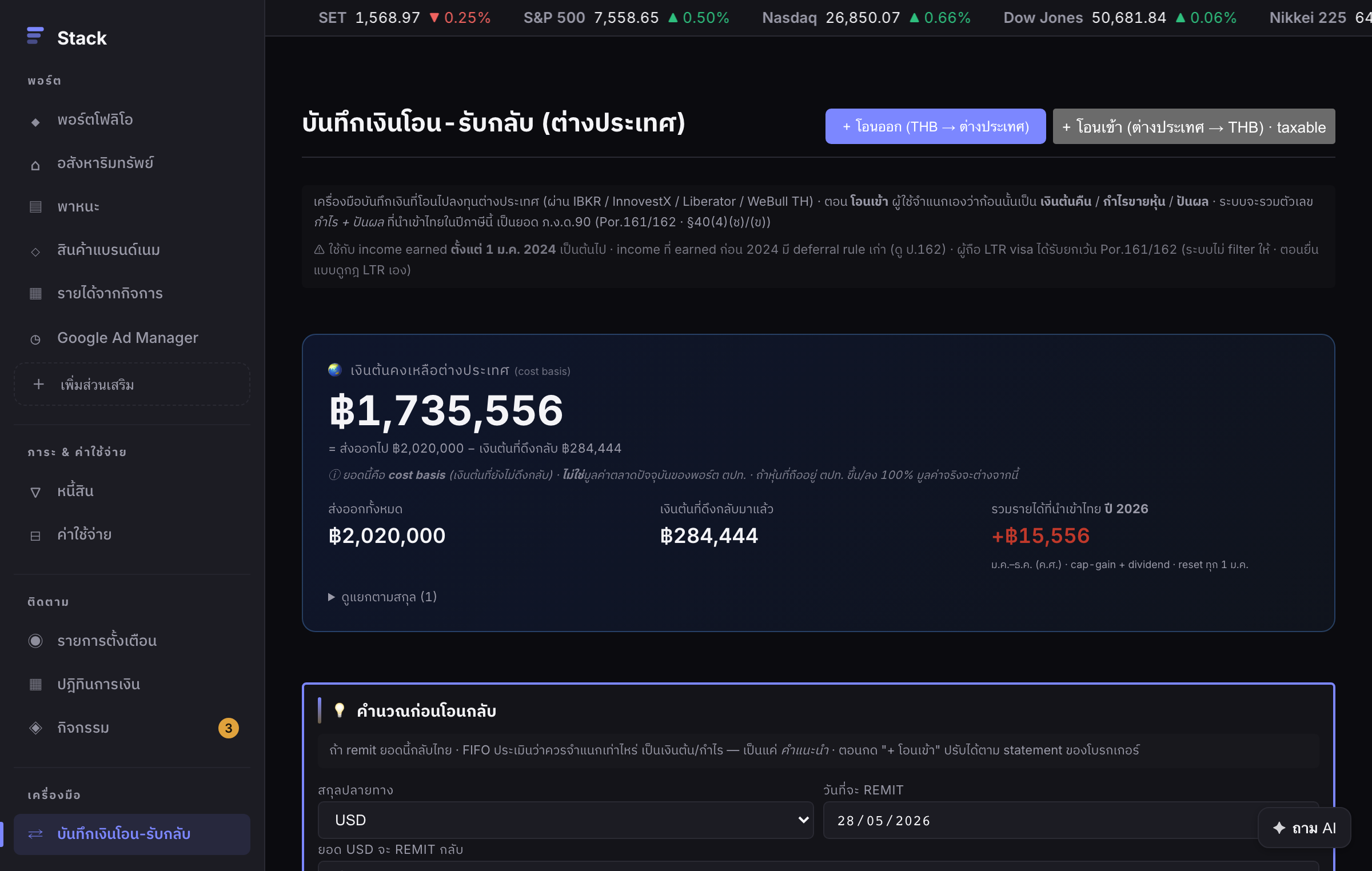This screenshot has height=871, width=1372.
Task: Click the +฿15,556 income value
Action: pyautogui.click(x=1040, y=536)
